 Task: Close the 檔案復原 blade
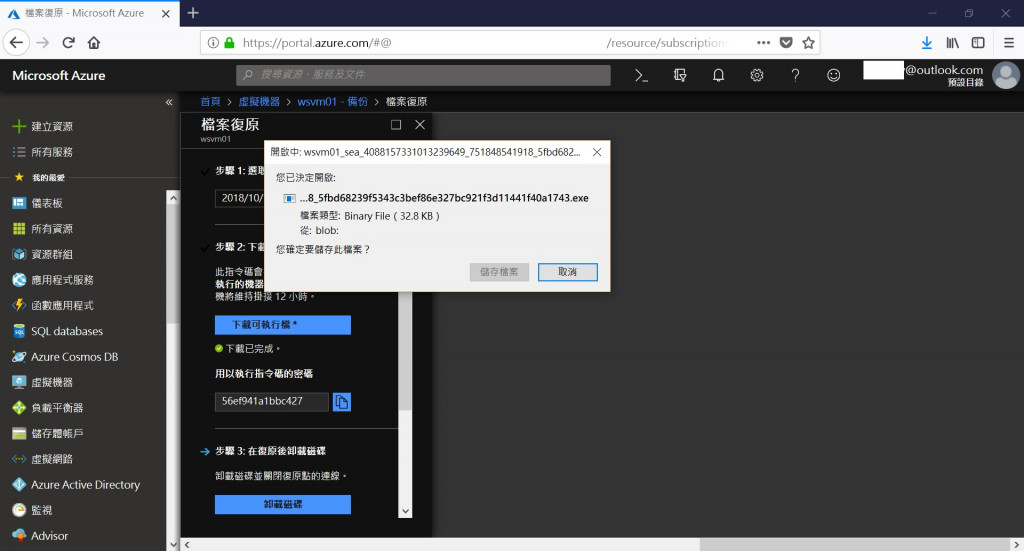pyautogui.click(x=420, y=125)
